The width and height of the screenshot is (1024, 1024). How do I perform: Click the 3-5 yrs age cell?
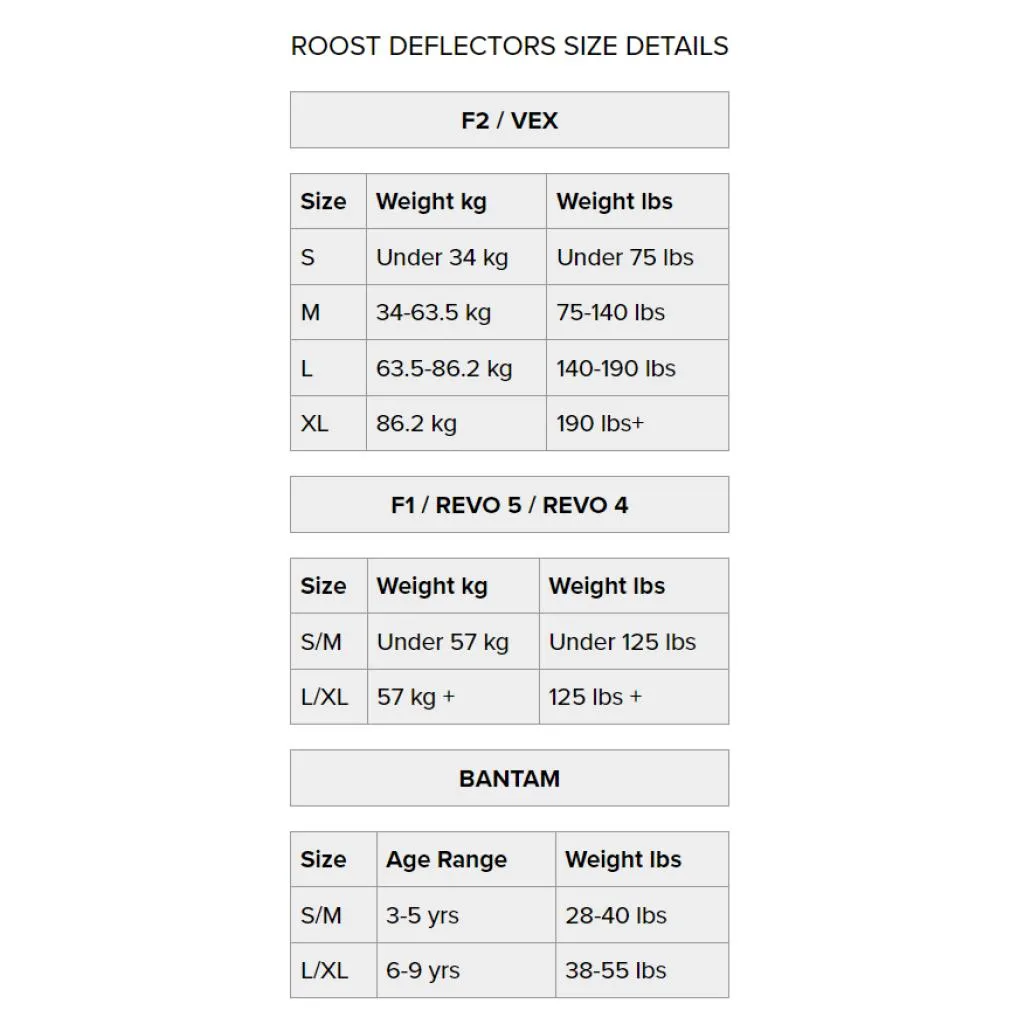click(466, 915)
